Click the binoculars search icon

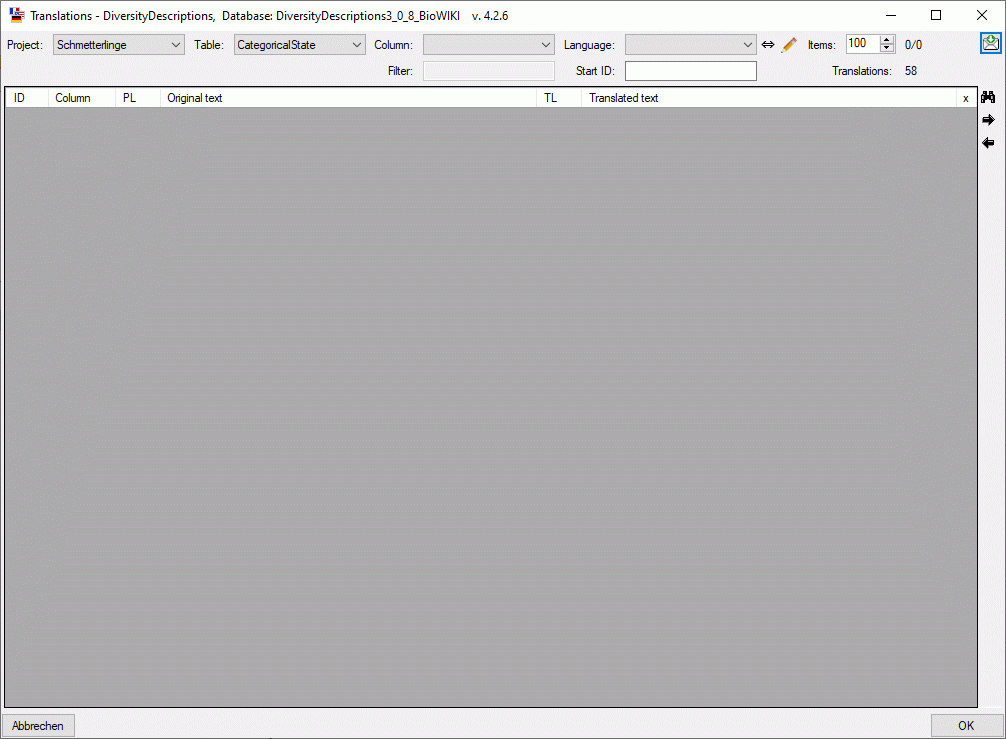point(988,98)
